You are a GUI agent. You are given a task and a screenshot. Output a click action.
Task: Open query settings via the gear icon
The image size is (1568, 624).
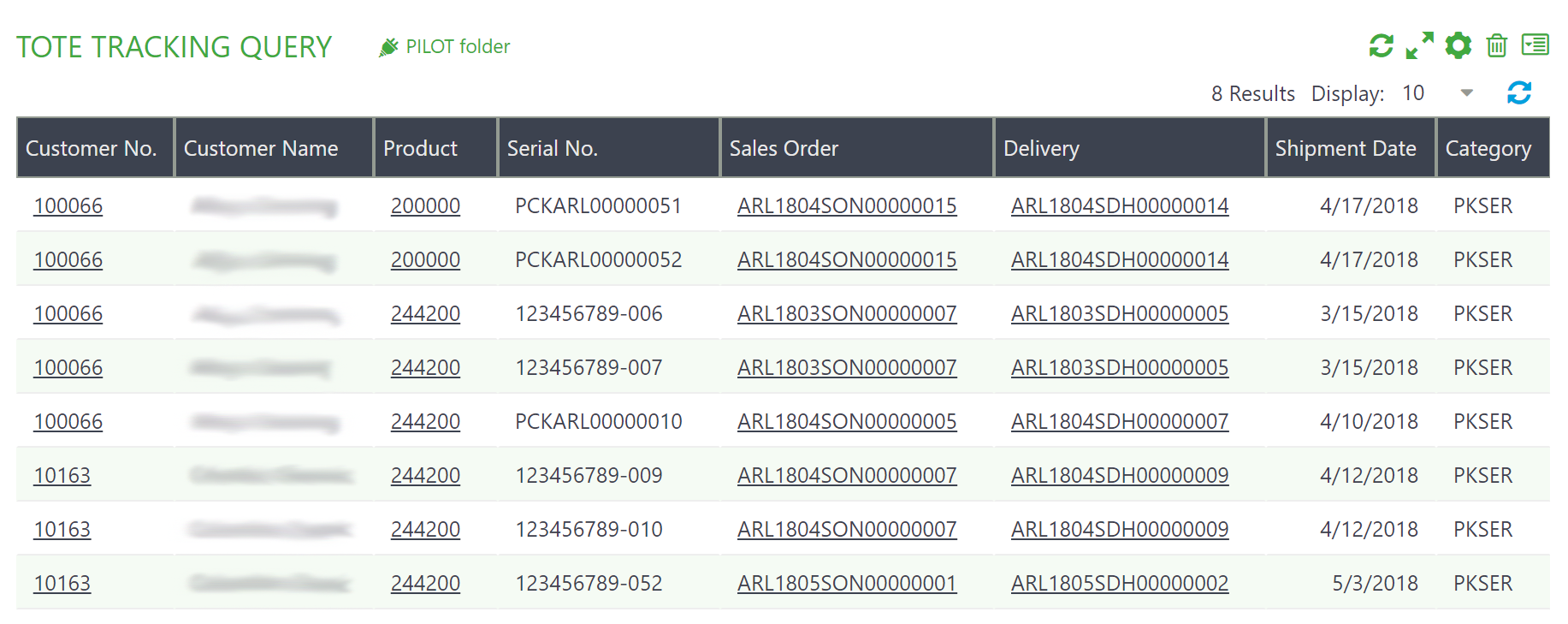click(1459, 45)
